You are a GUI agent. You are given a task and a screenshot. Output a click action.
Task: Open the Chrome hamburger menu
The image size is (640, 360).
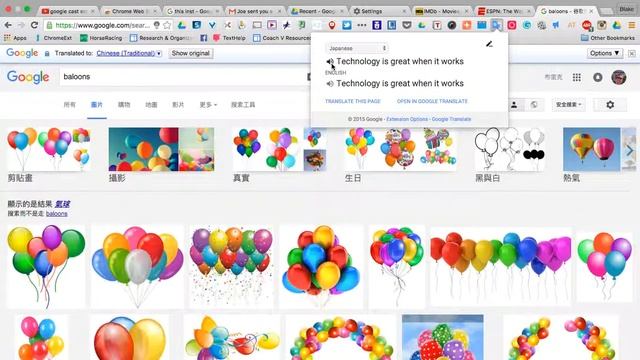tap(632, 25)
